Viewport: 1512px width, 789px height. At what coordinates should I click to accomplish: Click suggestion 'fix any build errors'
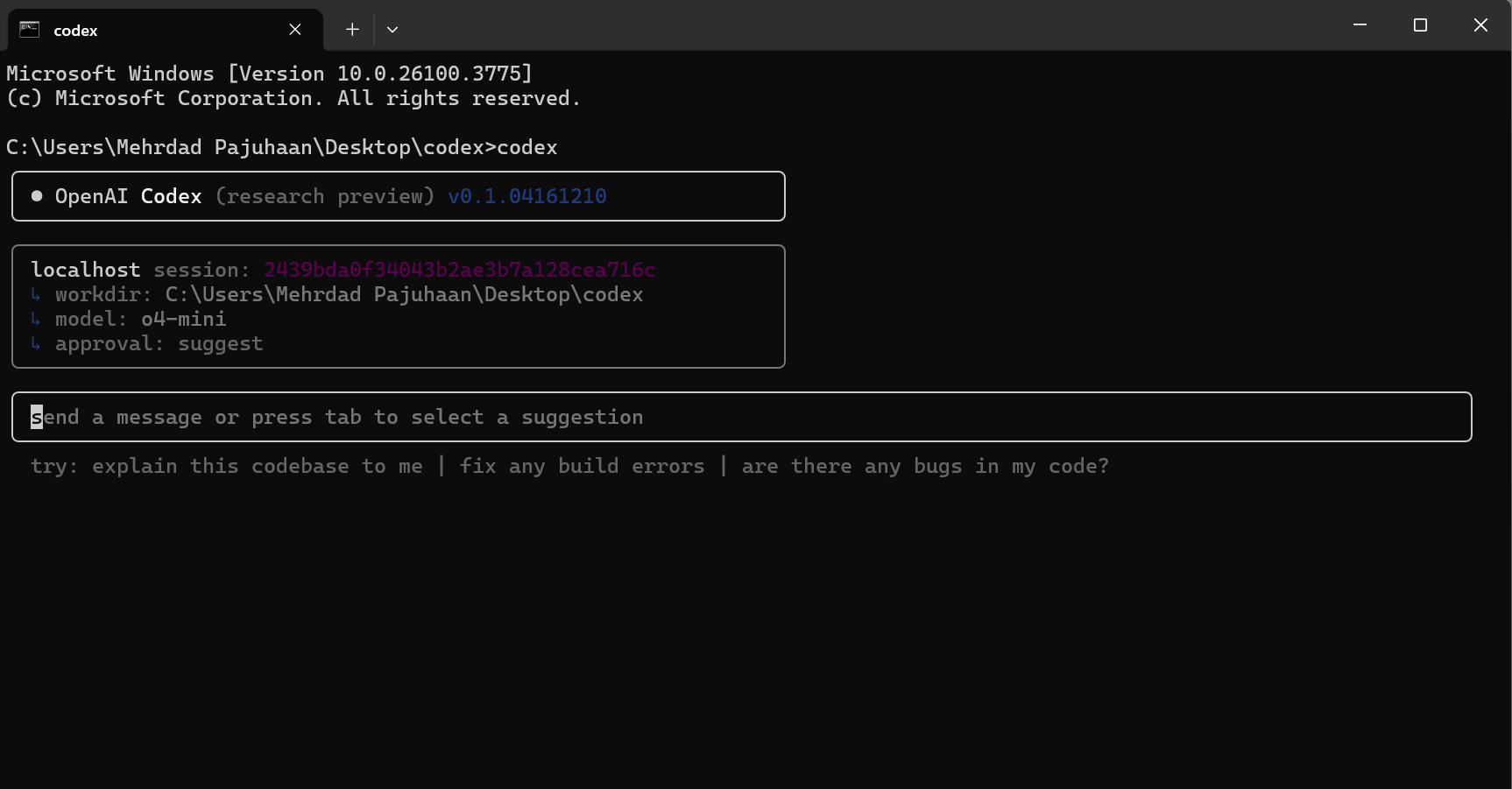click(x=582, y=466)
